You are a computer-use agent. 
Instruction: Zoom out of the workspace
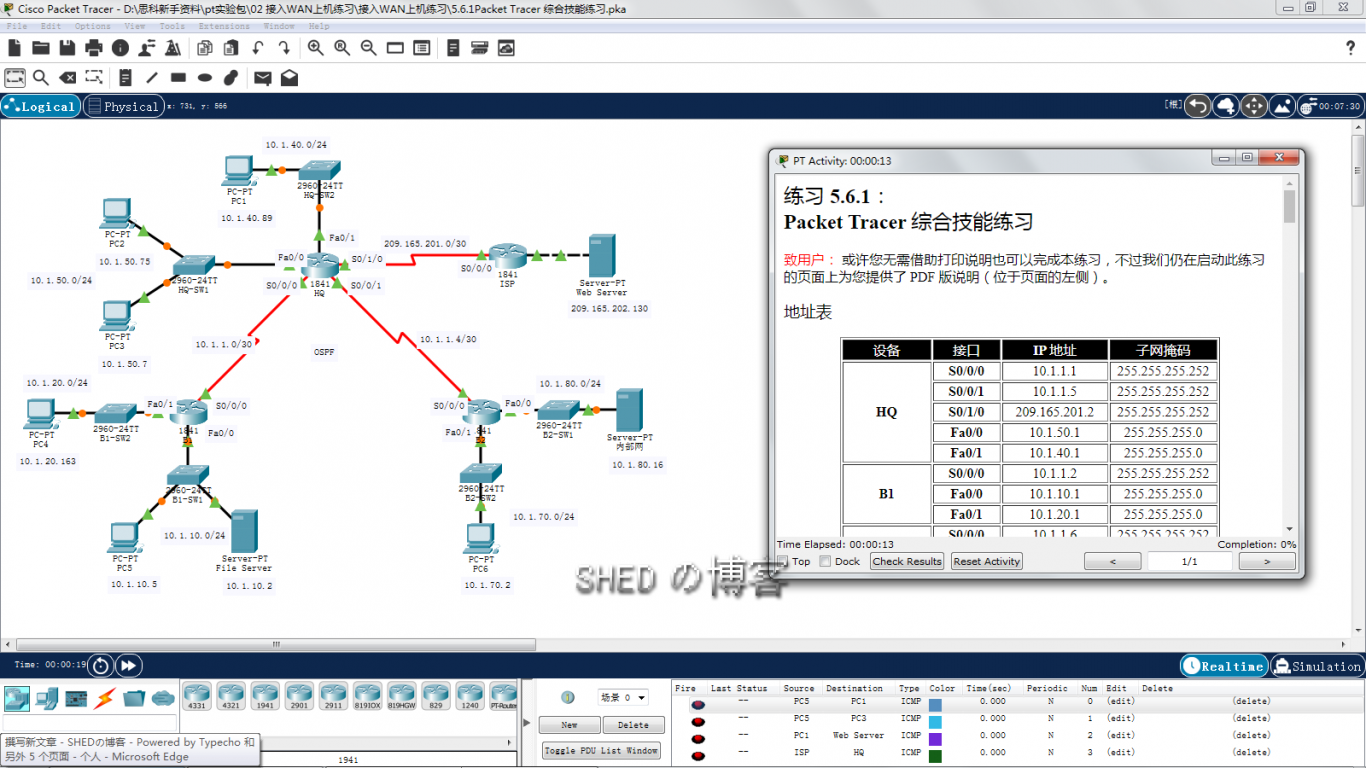click(x=368, y=47)
